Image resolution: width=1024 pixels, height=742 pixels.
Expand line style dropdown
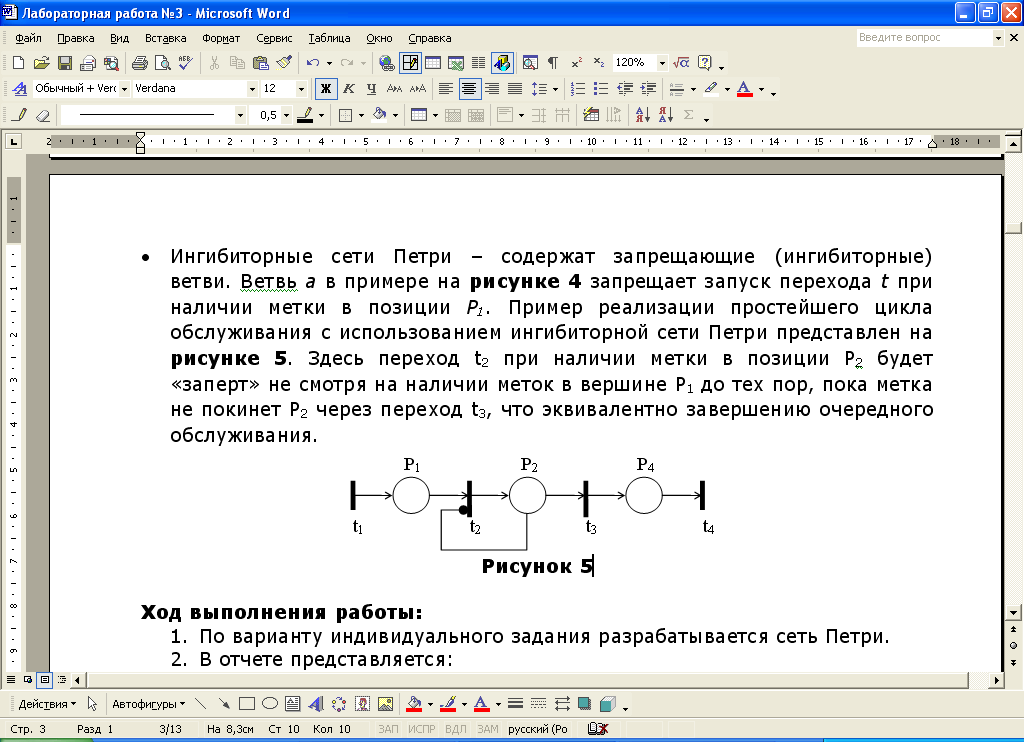click(240, 116)
